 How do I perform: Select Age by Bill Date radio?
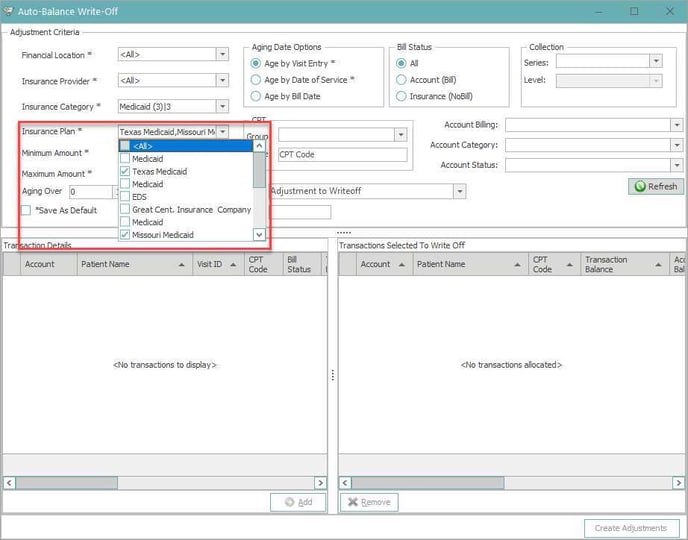point(256,96)
